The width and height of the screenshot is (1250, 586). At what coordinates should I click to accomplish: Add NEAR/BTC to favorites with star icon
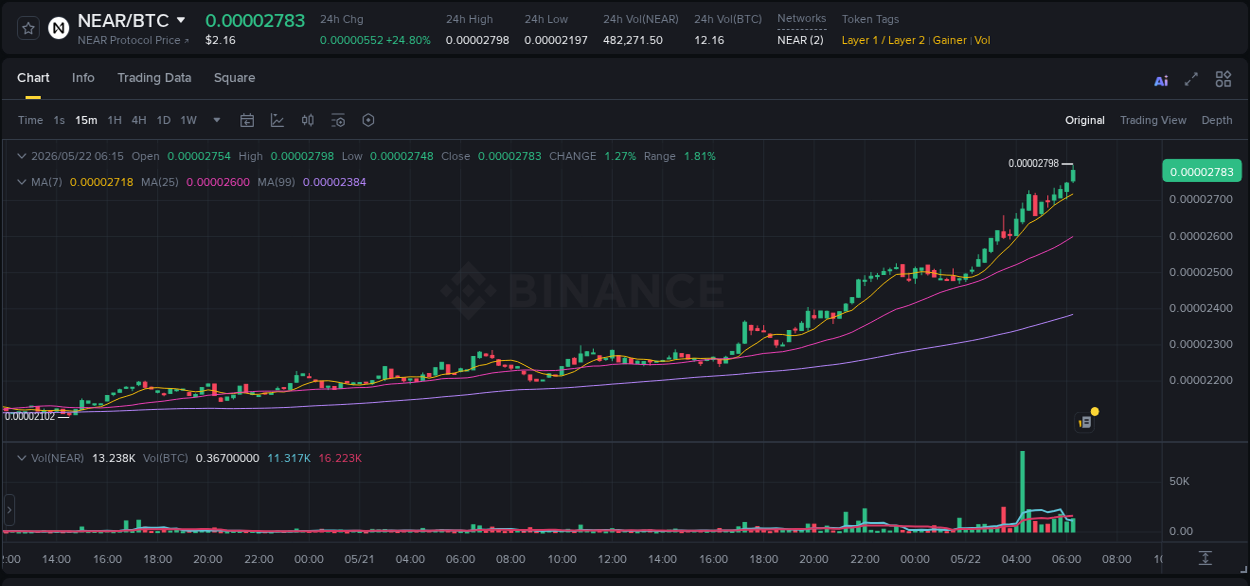(28, 28)
